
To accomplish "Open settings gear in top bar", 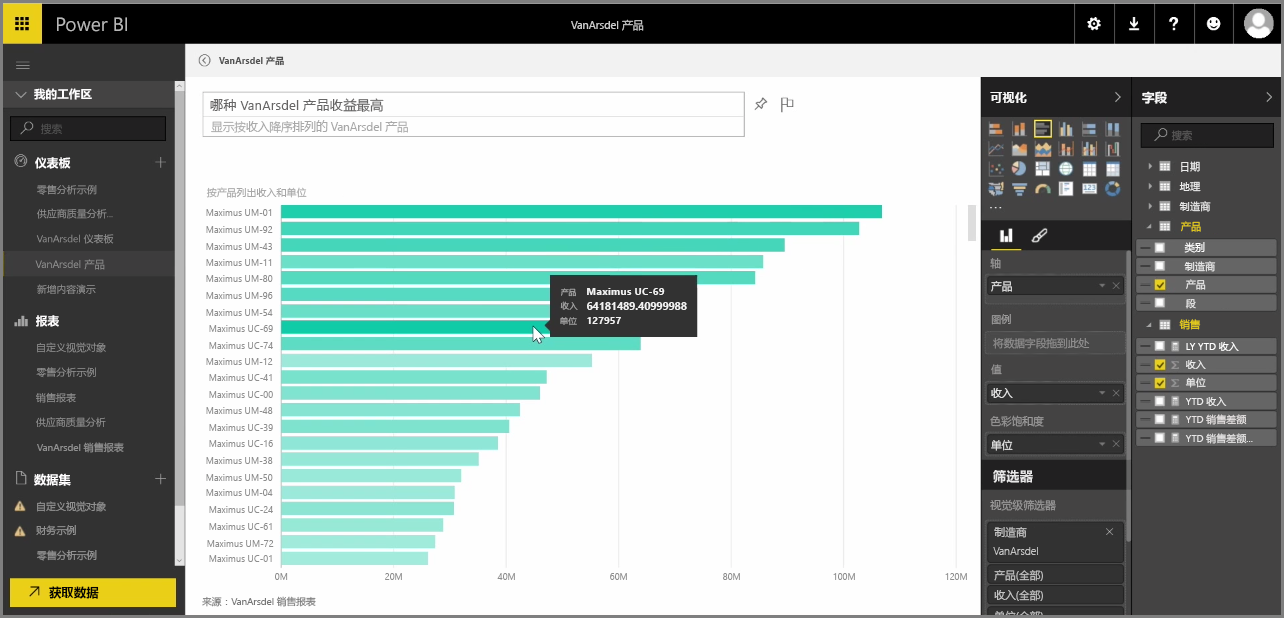I will [1094, 24].
